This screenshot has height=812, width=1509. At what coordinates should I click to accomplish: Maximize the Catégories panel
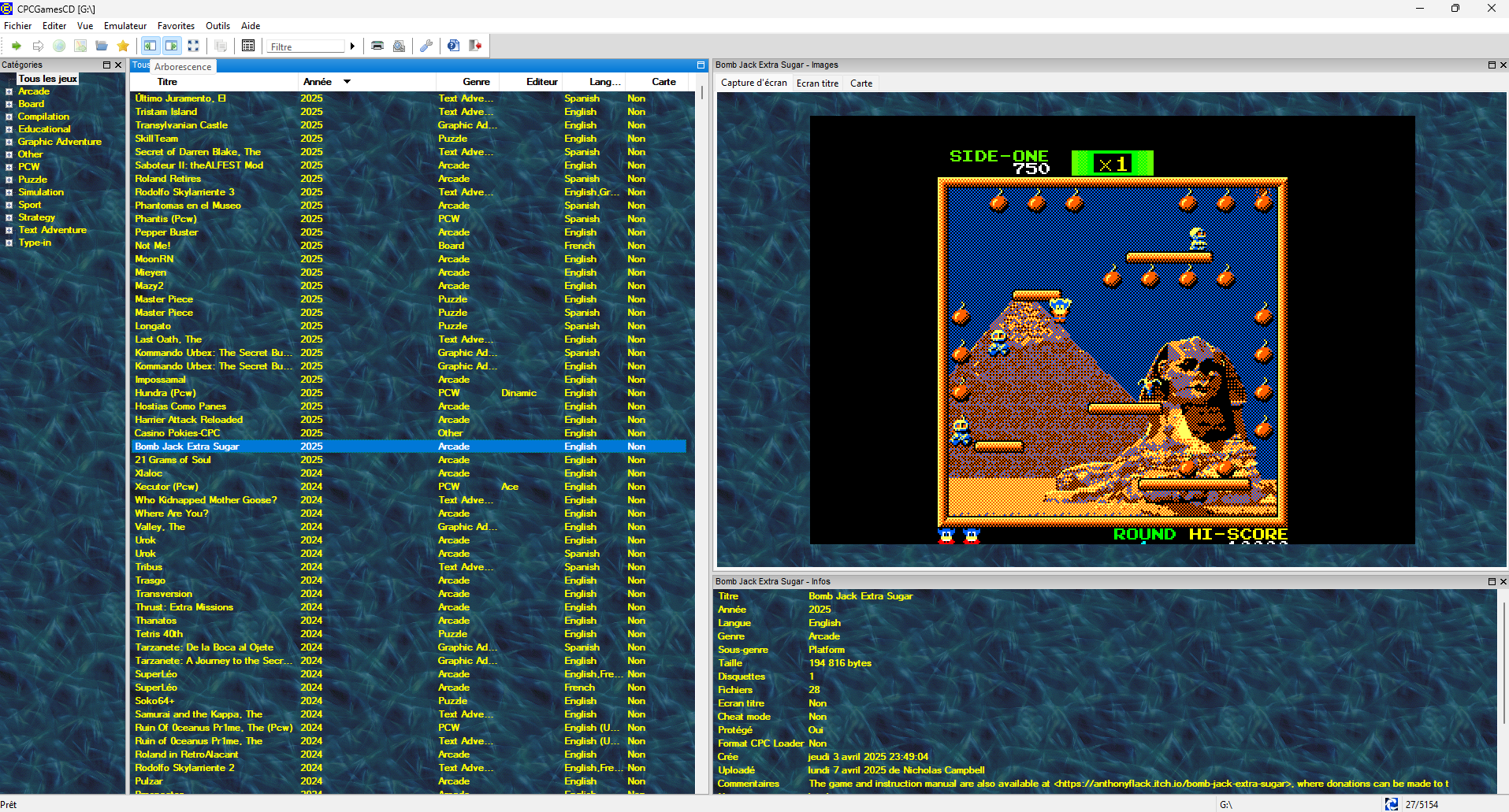[107, 65]
